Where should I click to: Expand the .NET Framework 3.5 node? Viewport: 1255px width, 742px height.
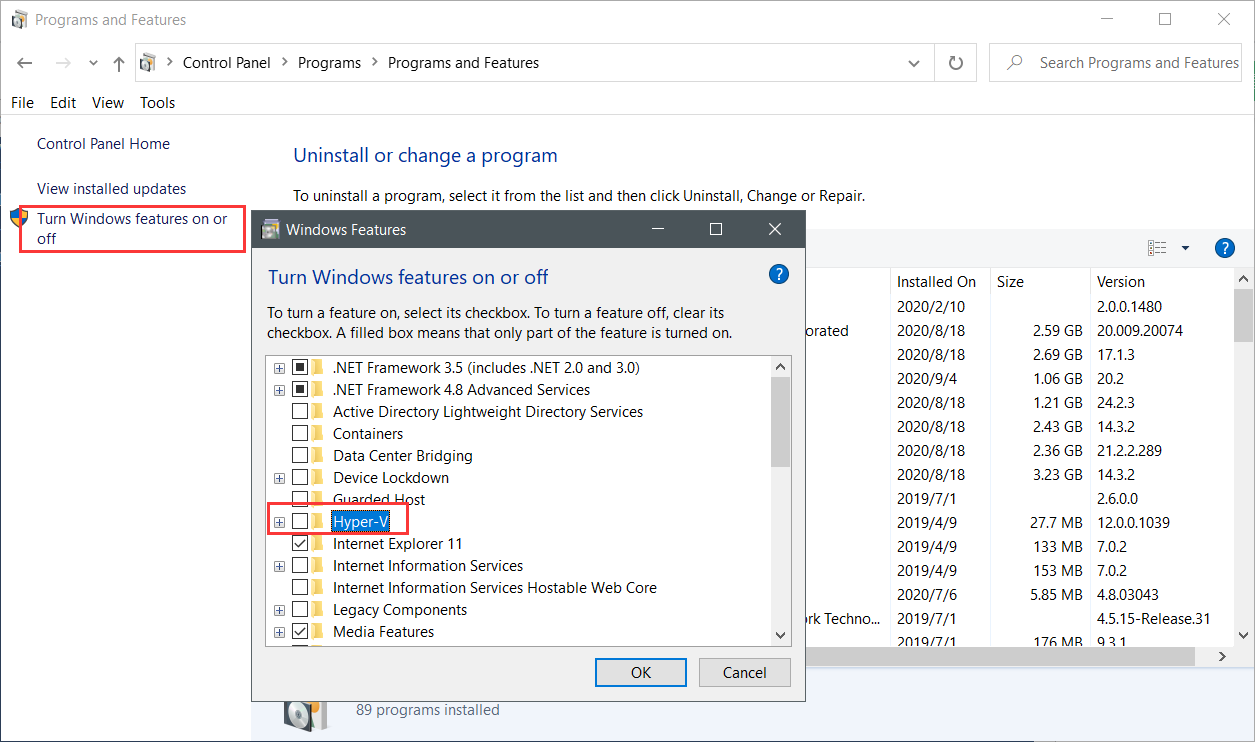coord(279,368)
